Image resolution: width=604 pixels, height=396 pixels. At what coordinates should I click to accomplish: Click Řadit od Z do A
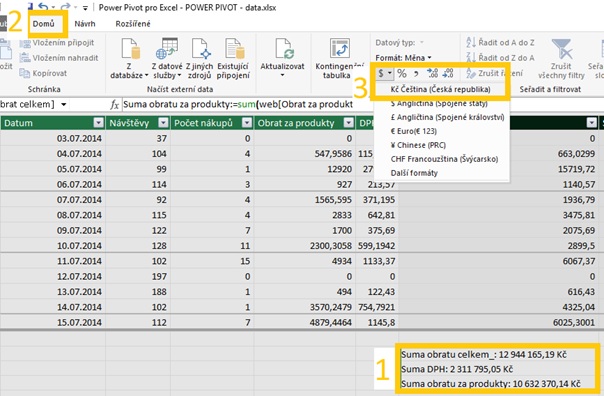click(500, 58)
